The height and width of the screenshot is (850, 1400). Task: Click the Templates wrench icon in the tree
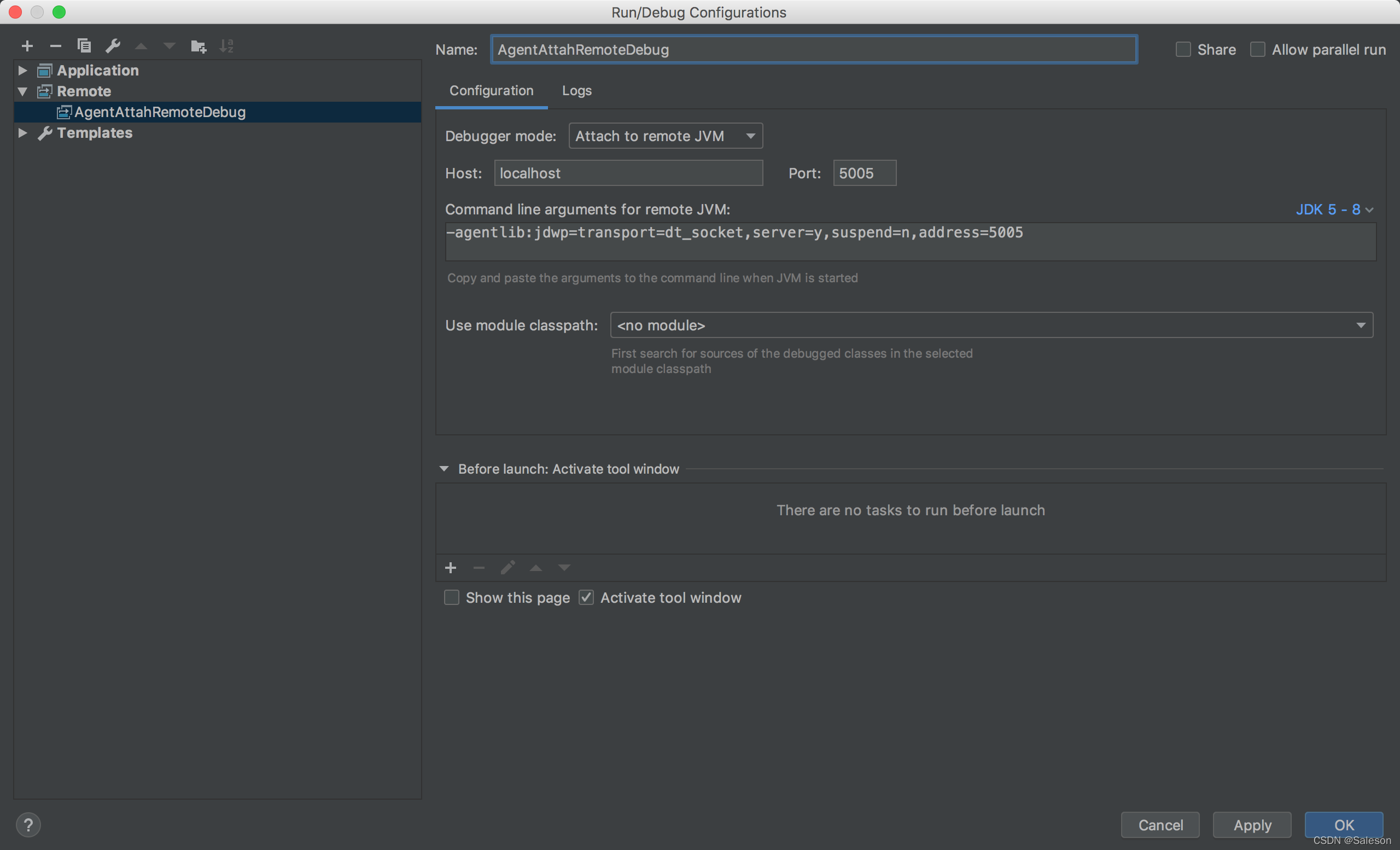[x=44, y=133]
